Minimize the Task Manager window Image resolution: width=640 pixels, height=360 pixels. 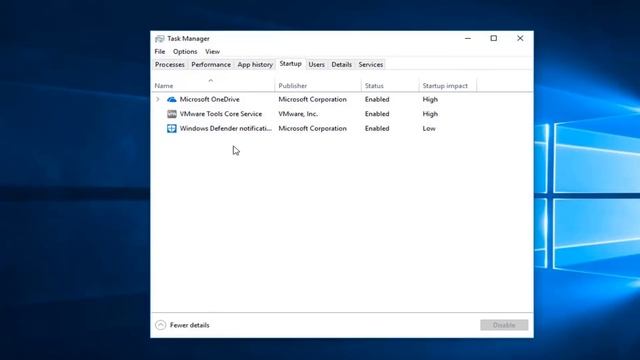[x=468, y=38]
